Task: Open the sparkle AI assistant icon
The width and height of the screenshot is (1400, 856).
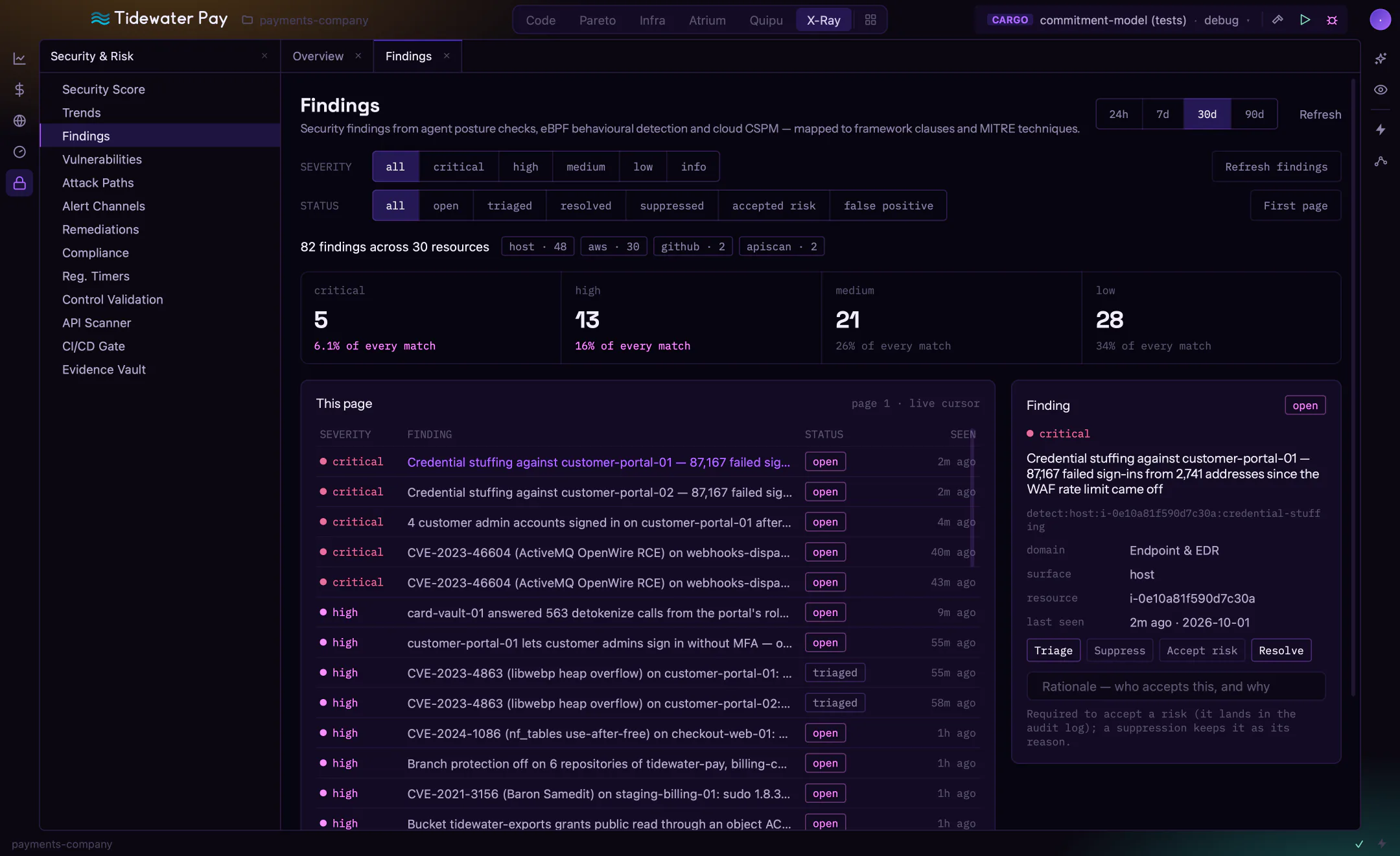Action: click(x=1381, y=58)
